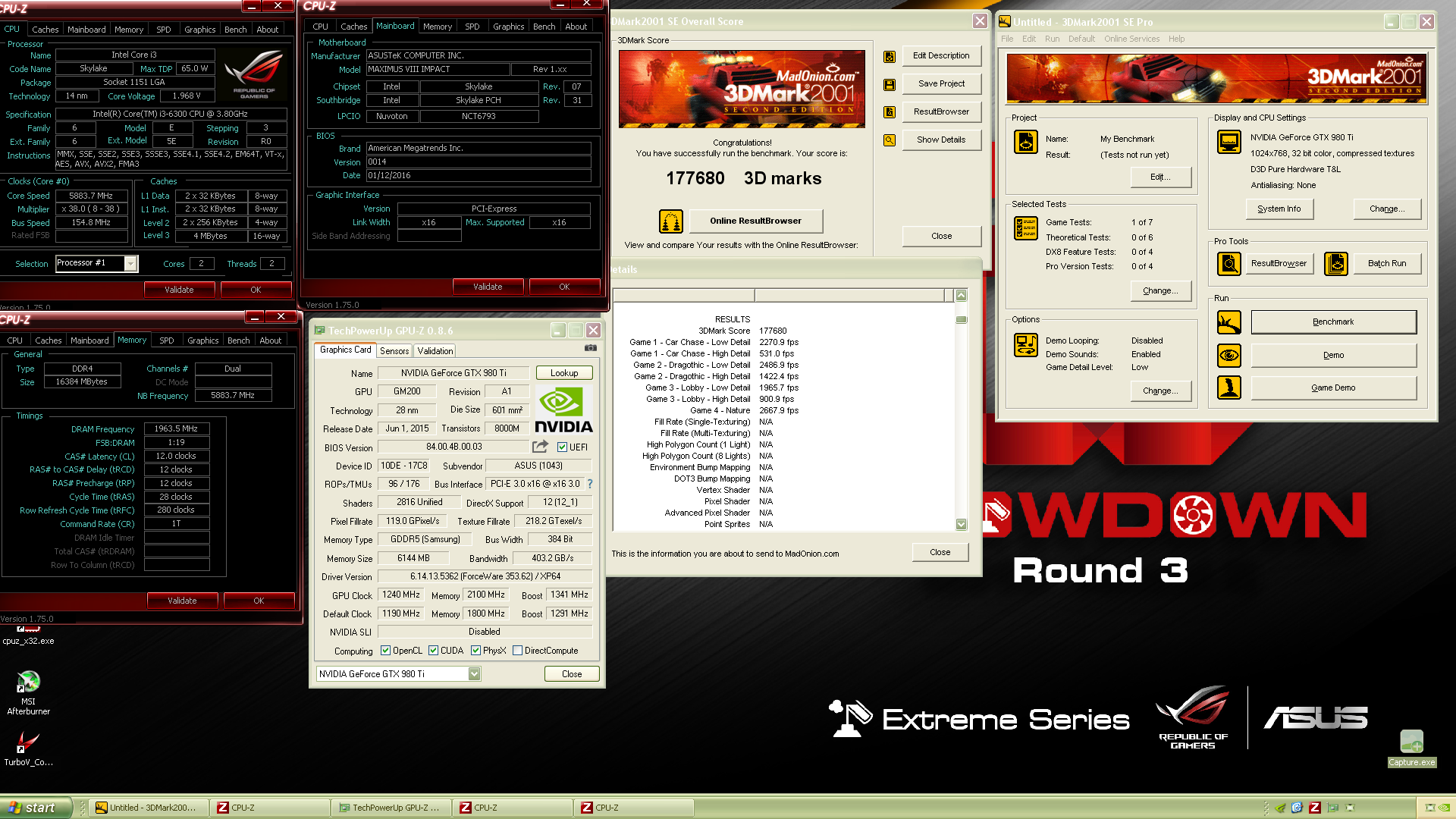Open the SPD tab in Memory CPU-Z window
The image size is (1456, 819).
point(167,340)
